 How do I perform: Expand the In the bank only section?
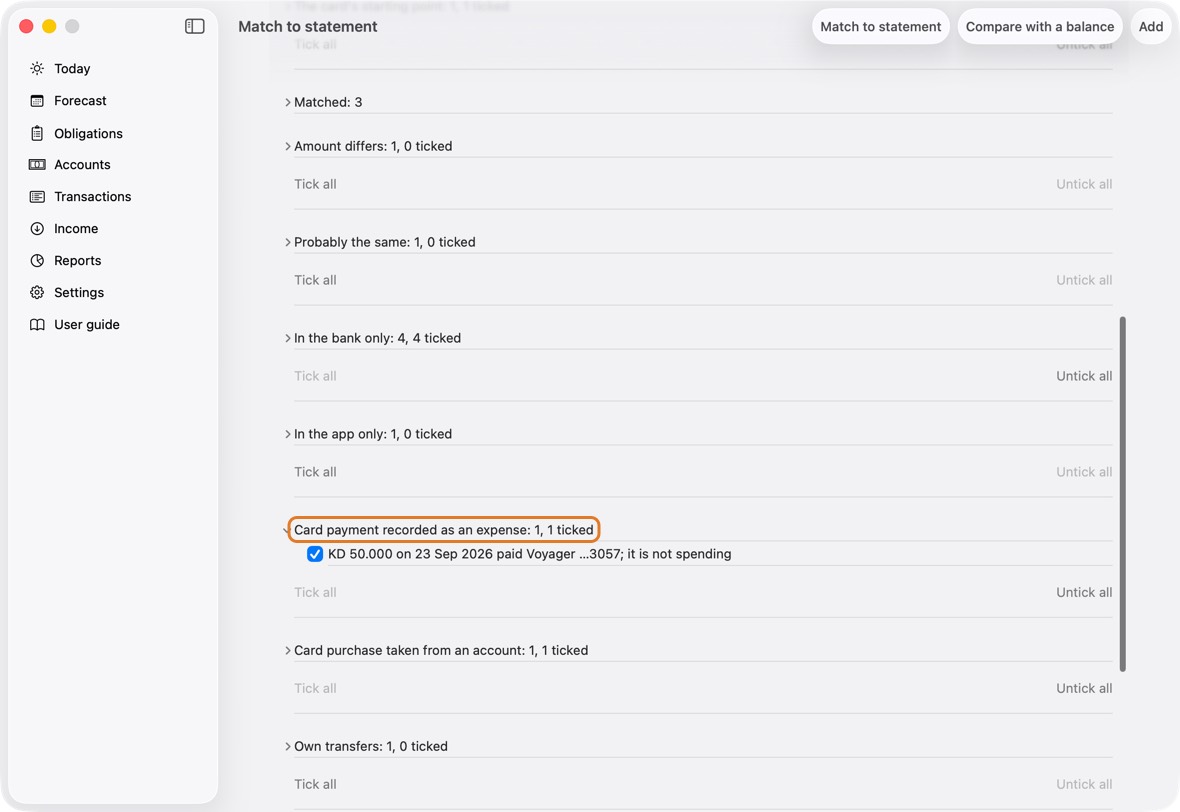coord(287,338)
